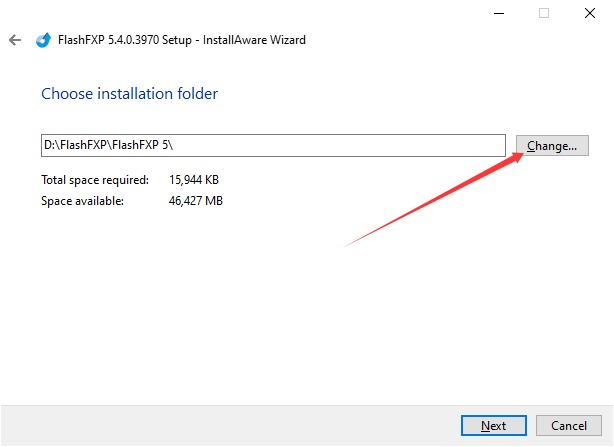Close the FlashFXP setup window
Image resolution: width=614 pixels, height=447 pixels.
(590, 13)
